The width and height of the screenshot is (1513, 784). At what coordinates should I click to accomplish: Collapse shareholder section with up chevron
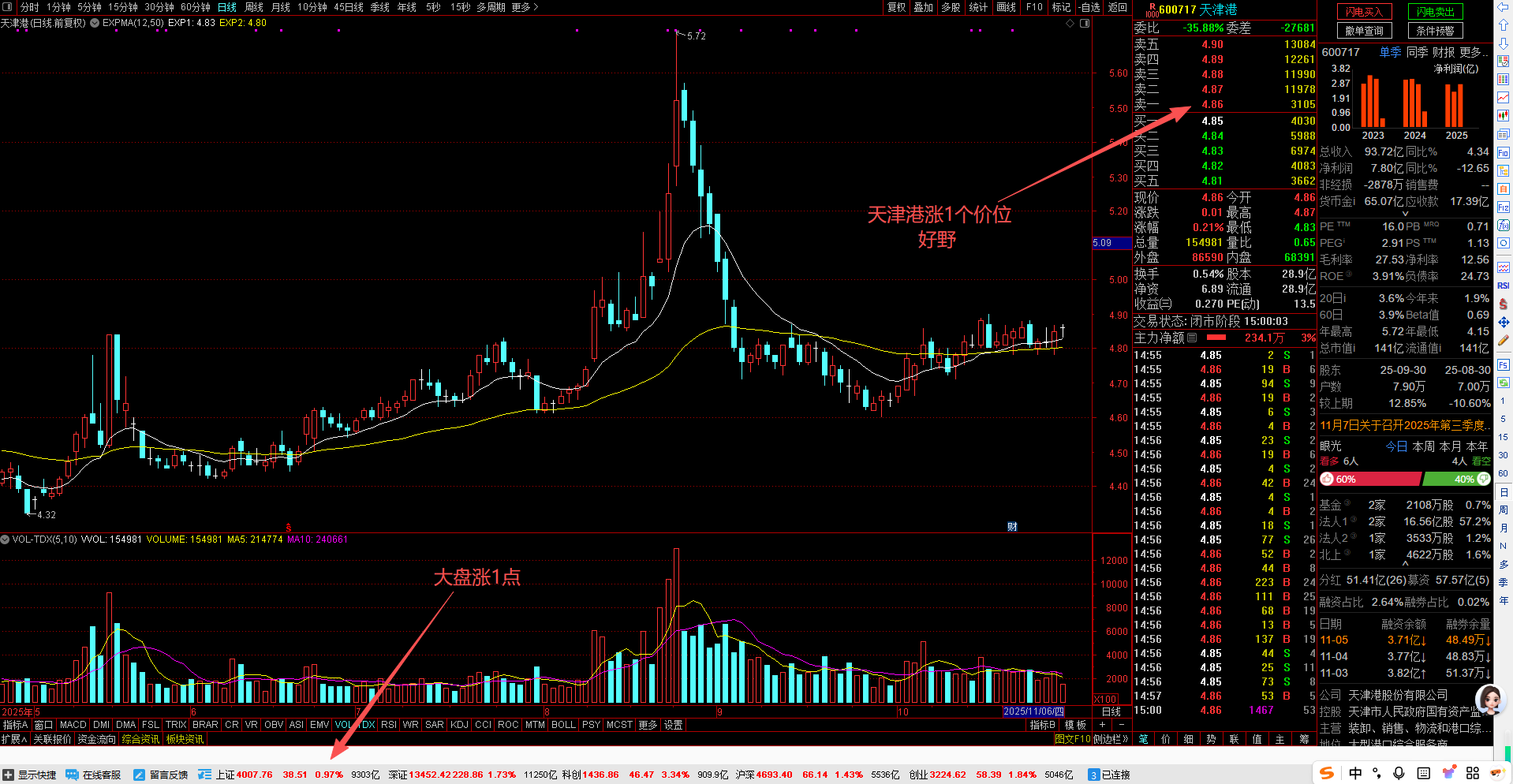pyautogui.click(x=1405, y=564)
